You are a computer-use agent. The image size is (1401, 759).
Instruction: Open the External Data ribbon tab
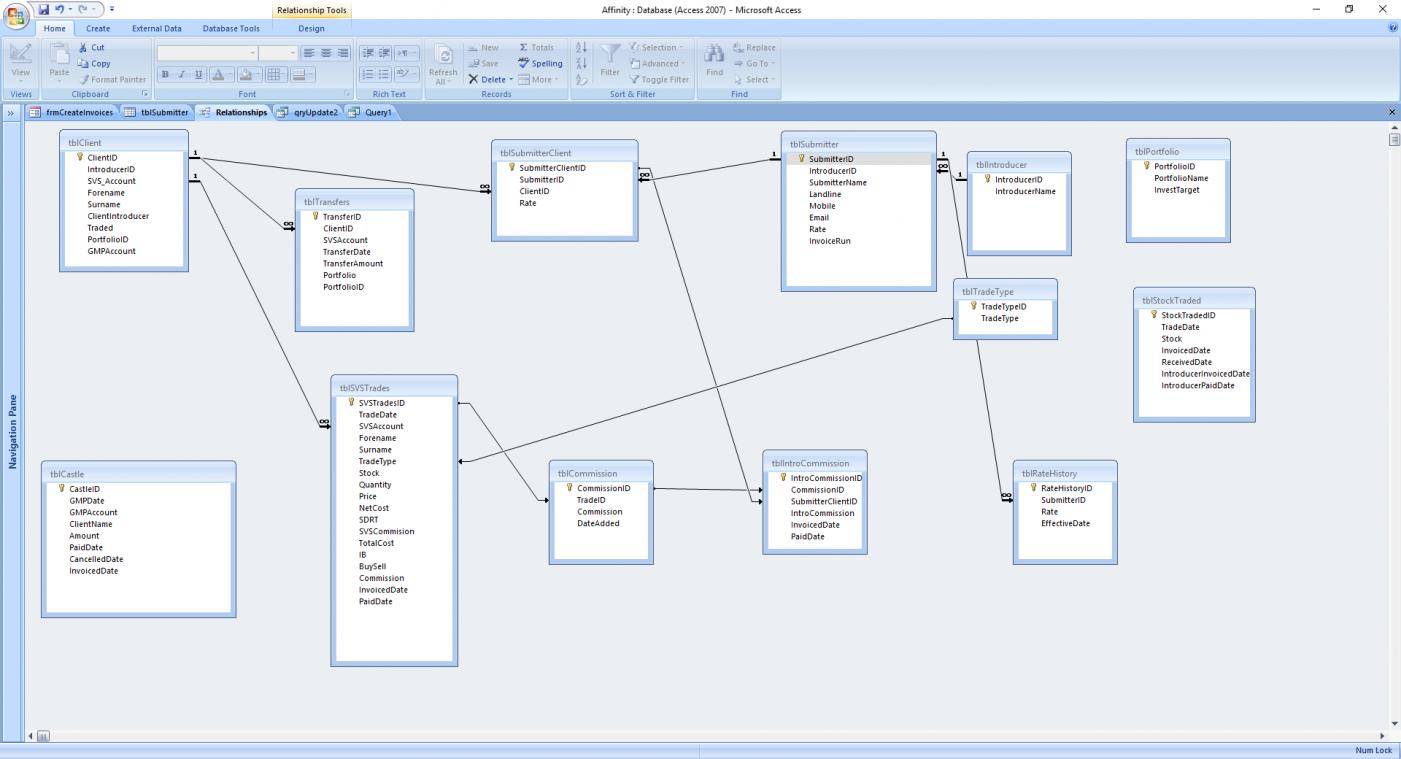point(157,29)
